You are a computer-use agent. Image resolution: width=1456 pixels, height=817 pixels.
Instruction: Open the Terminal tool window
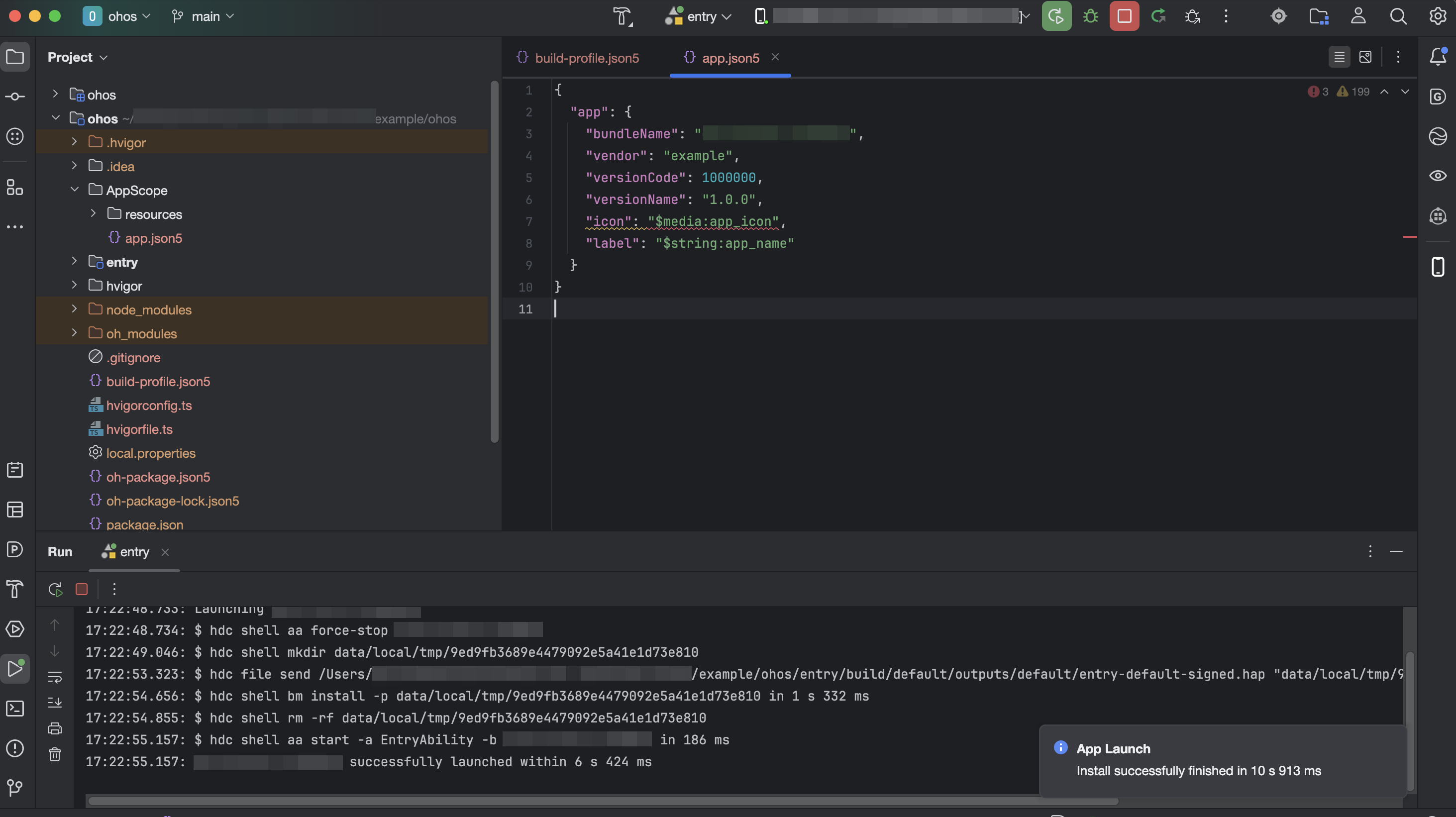15,709
